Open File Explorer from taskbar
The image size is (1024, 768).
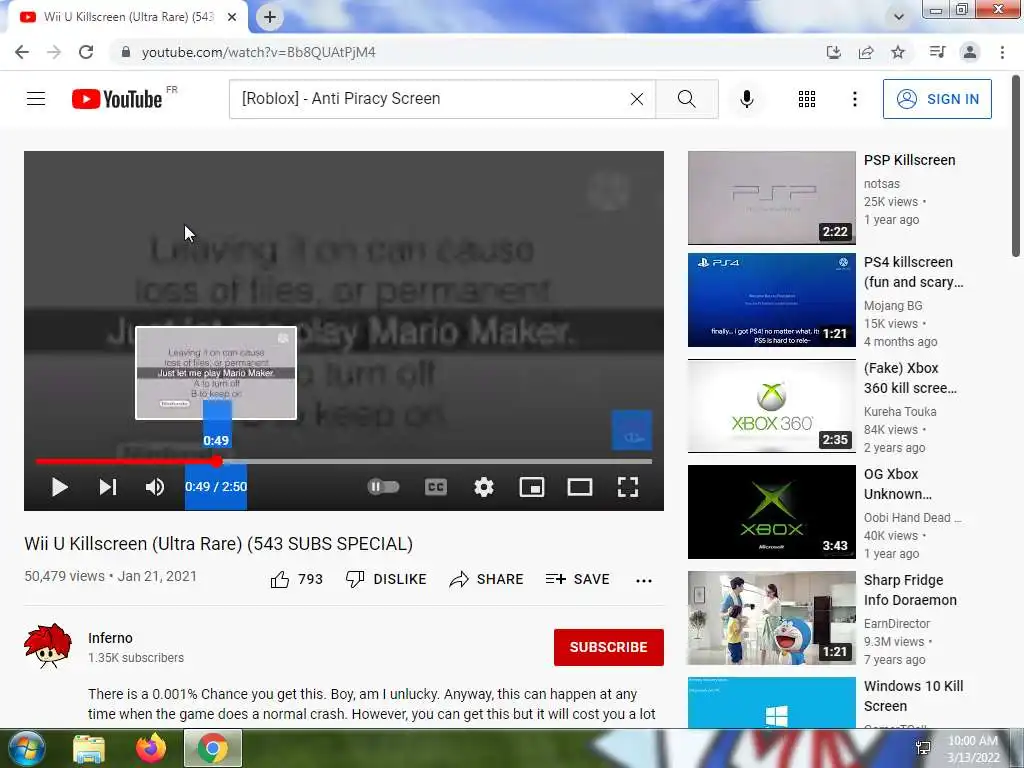click(89, 748)
